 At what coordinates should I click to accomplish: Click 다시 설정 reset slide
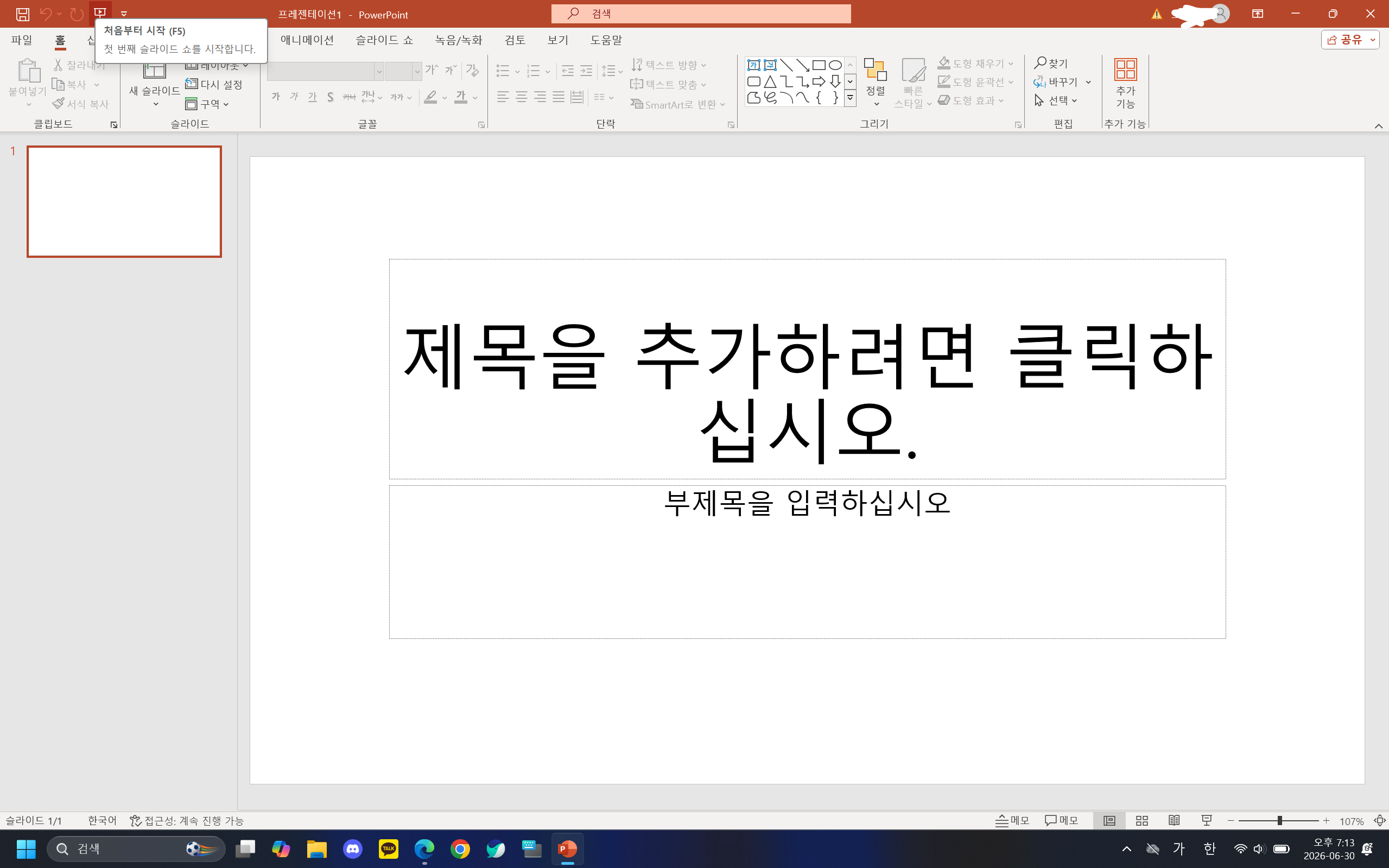[214, 84]
